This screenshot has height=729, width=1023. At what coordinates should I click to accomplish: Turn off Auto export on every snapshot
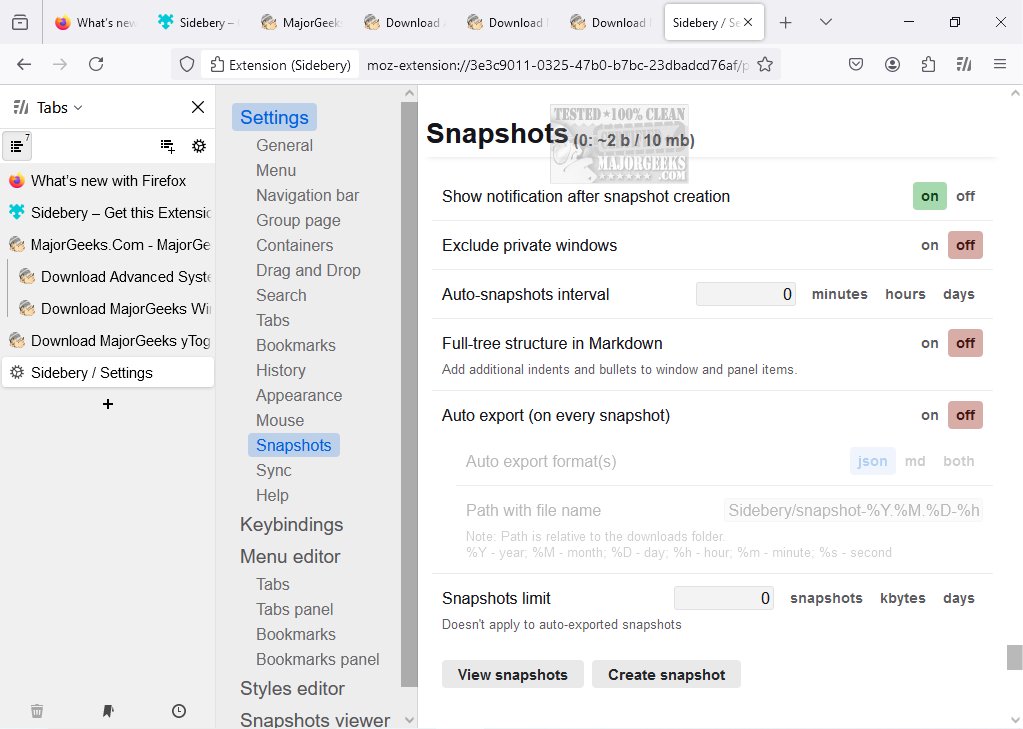[965, 415]
